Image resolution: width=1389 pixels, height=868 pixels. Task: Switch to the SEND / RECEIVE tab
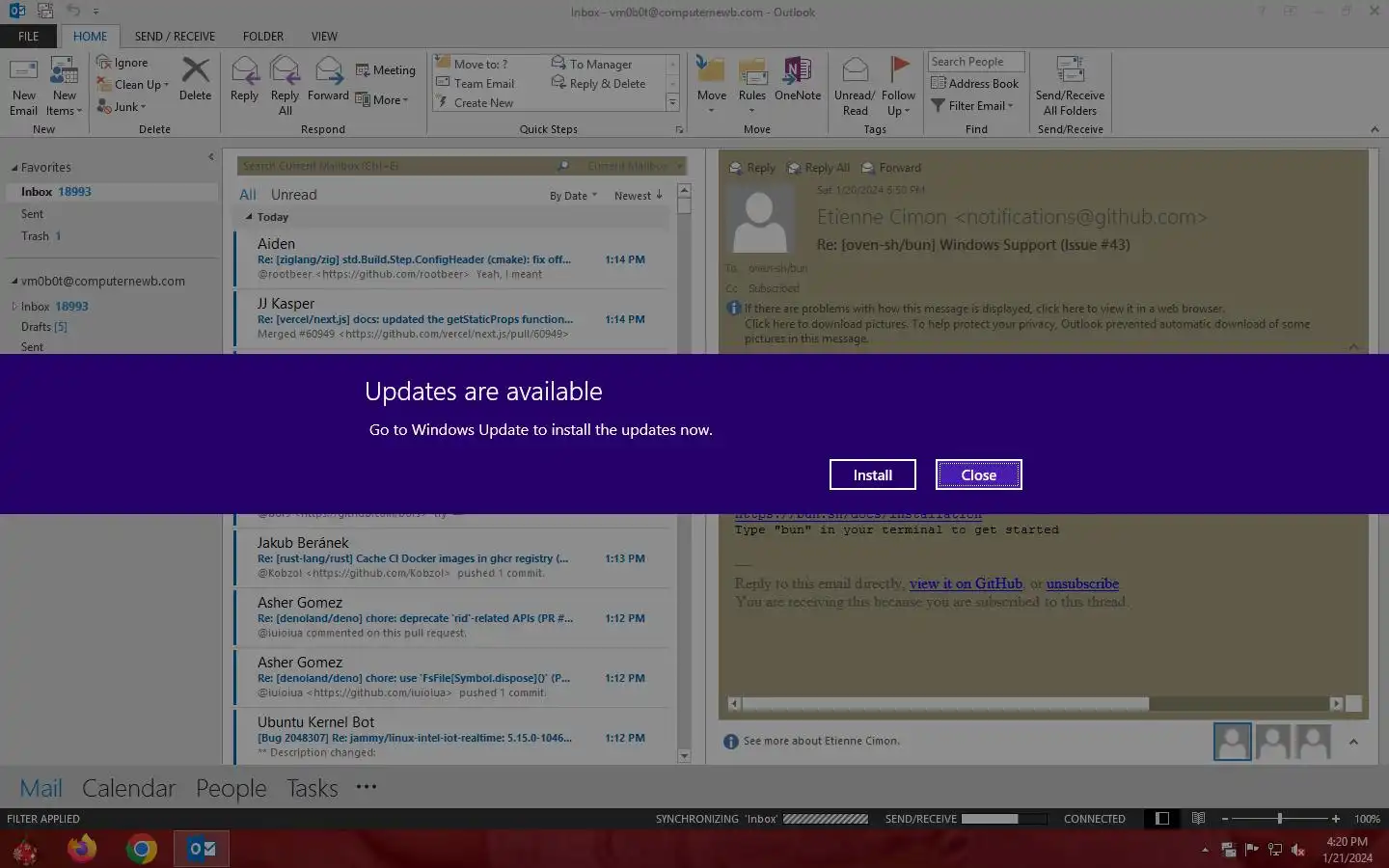pyautogui.click(x=175, y=36)
